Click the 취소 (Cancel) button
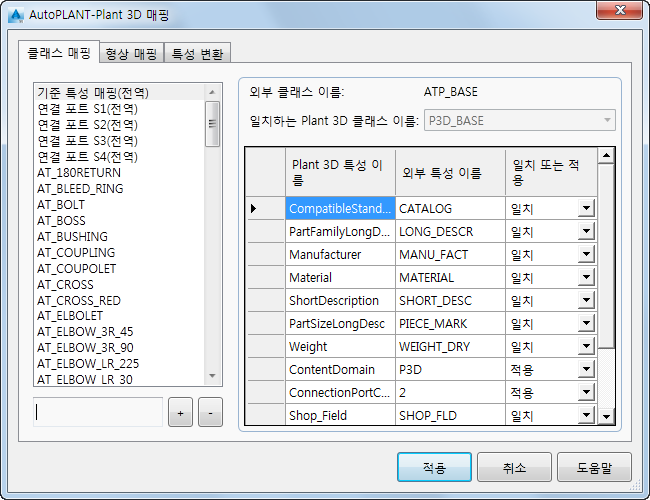Screen dimensions: 650x500 coord(514,467)
